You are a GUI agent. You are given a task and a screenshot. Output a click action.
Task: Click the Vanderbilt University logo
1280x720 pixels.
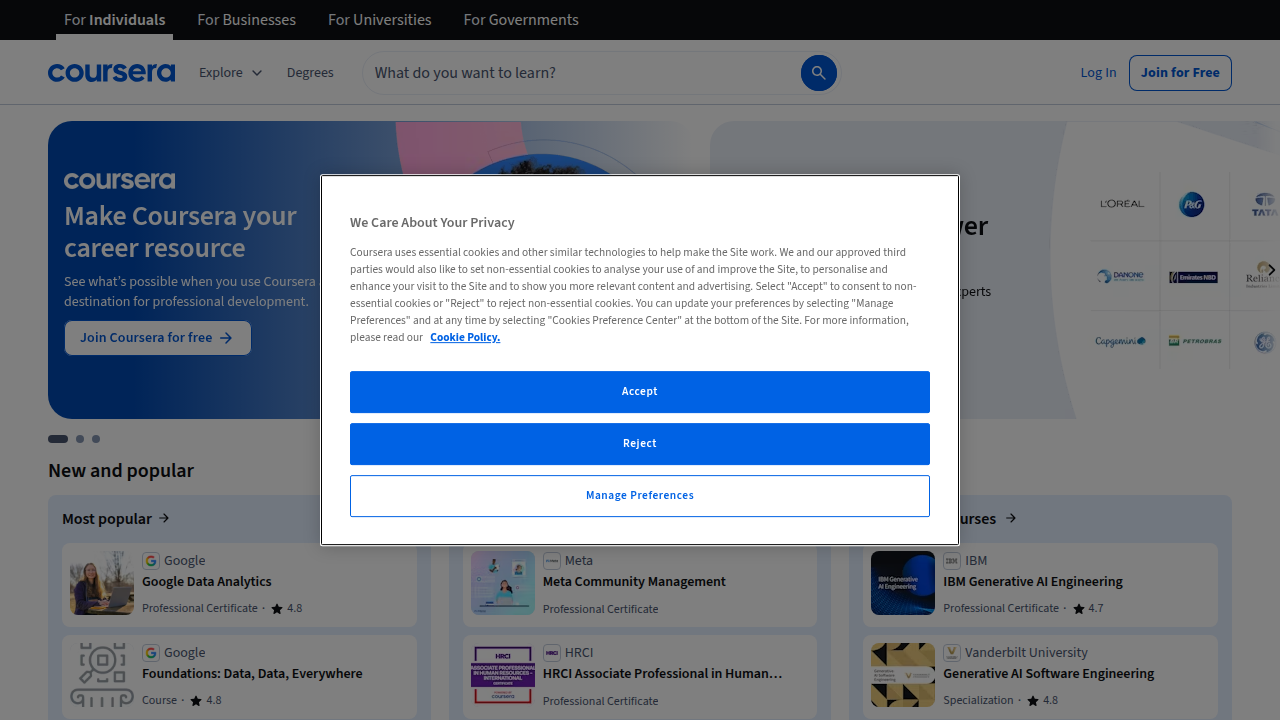tap(952, 653)
